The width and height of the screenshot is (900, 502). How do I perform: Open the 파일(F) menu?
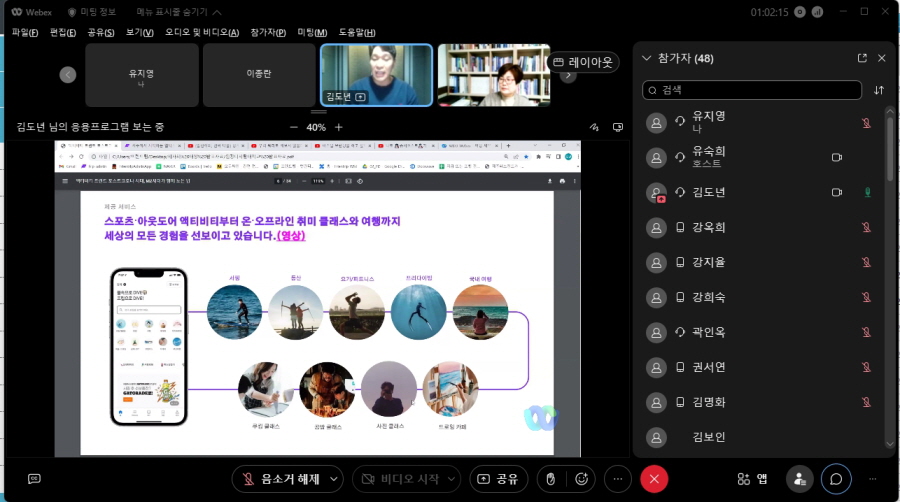click(x=25, y=33)
